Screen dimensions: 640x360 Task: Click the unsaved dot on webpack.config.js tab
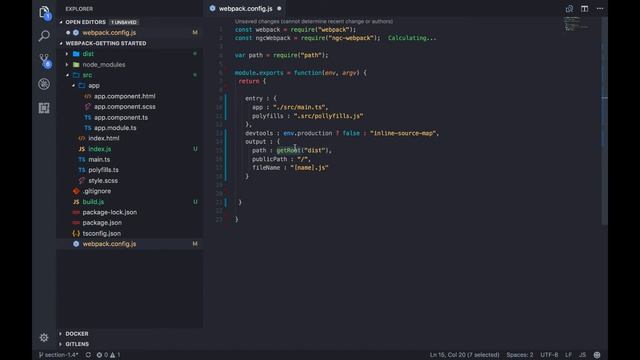pyautogui.click(x=279, y=9)
